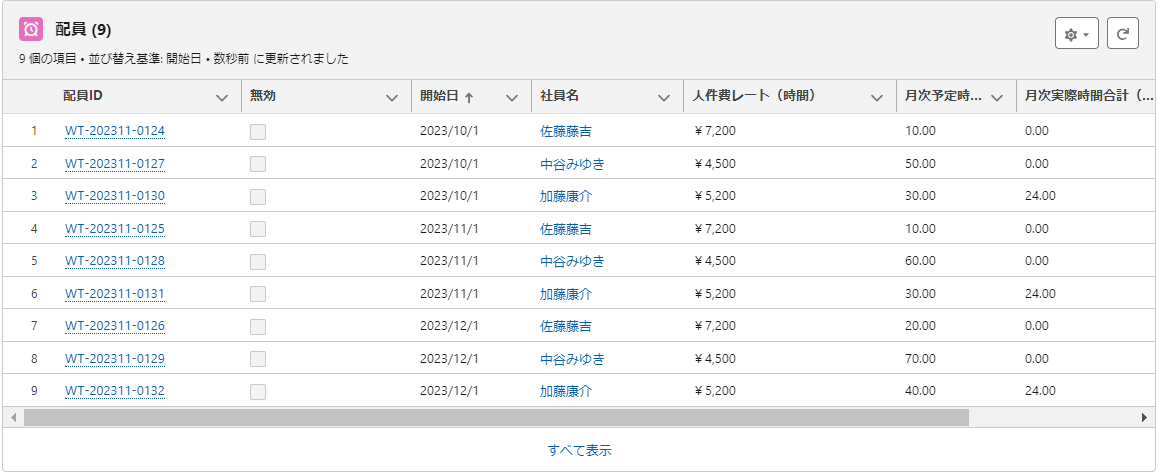The width and height of the screenshot is (1158, 475).
Task: Open record WT-202311-0130 link
Action: (115, 197)
